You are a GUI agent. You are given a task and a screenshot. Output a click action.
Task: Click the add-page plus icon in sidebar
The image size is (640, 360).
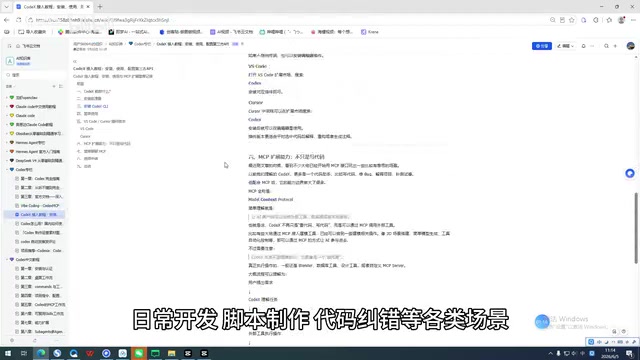pyautogui.click(x=54, y=87)
